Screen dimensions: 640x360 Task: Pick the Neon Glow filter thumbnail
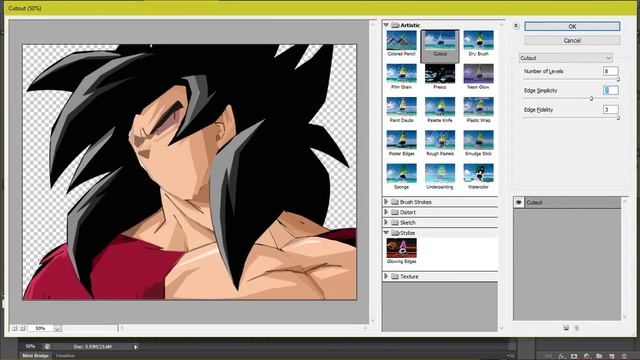(478, 74)
